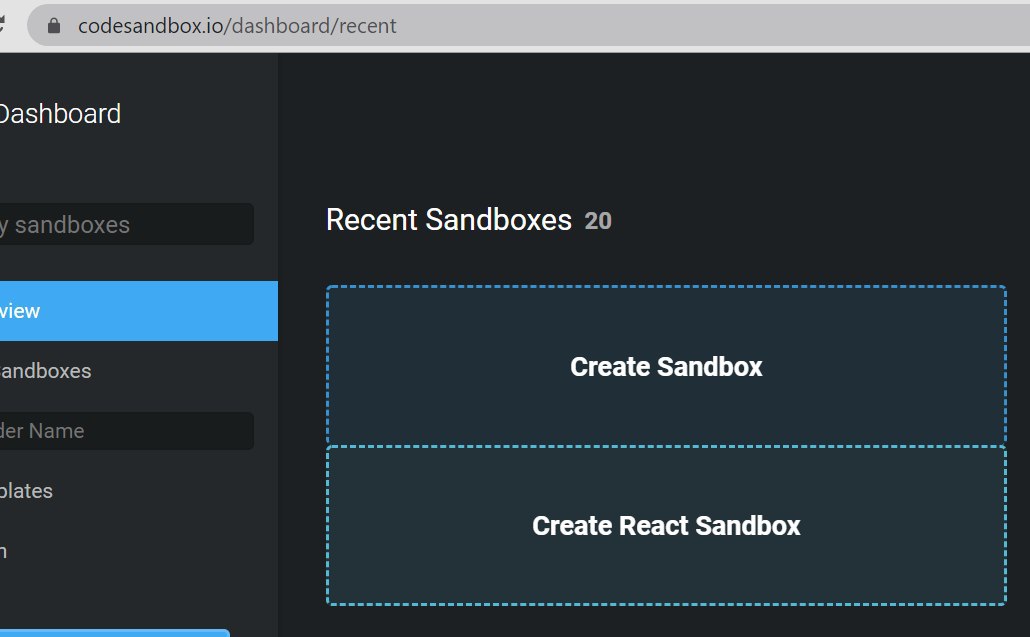Image resolution: width=1030 pixels, height=637 pixels.
Task: Click the empty area above Recent Sandboxes
Action: [654, 125]
